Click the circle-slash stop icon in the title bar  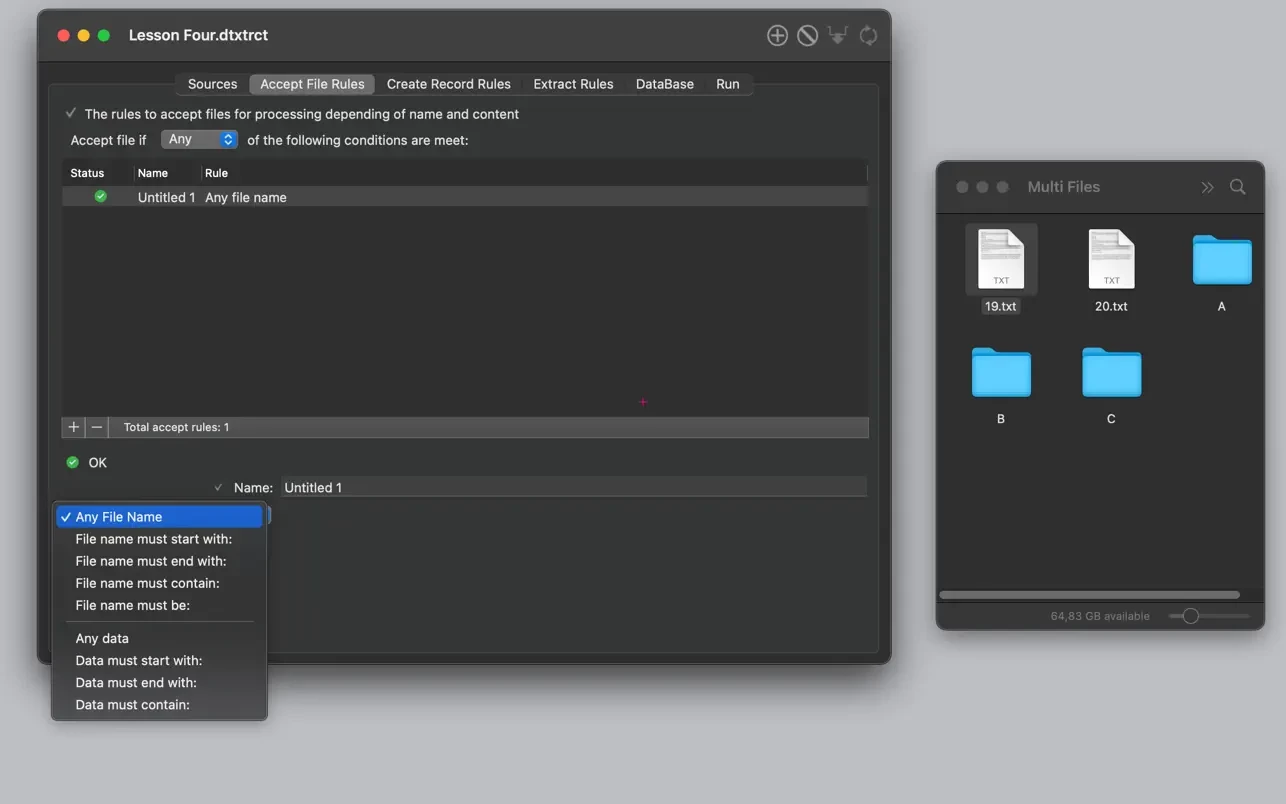807,36
